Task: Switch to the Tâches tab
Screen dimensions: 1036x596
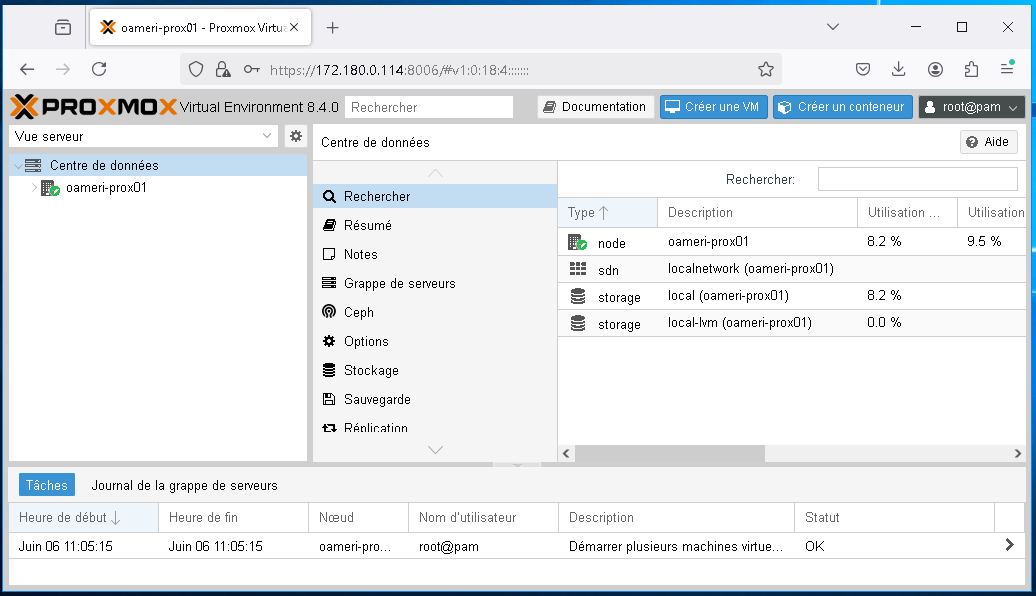Action: tap(46, 485)
